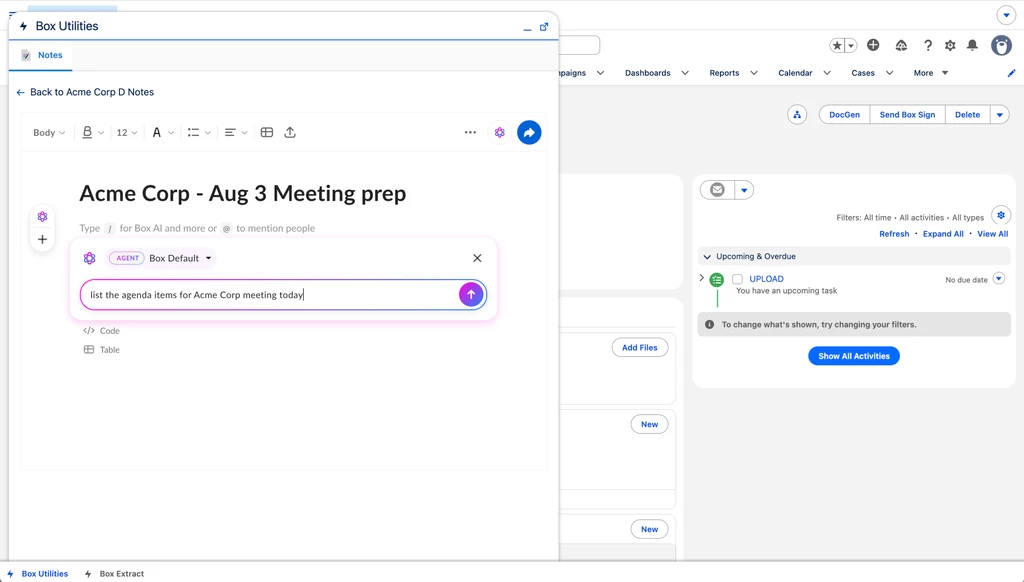1024x582 pixels.
Task: Open the notifications bell icon
Action: (x=972, y=45)
